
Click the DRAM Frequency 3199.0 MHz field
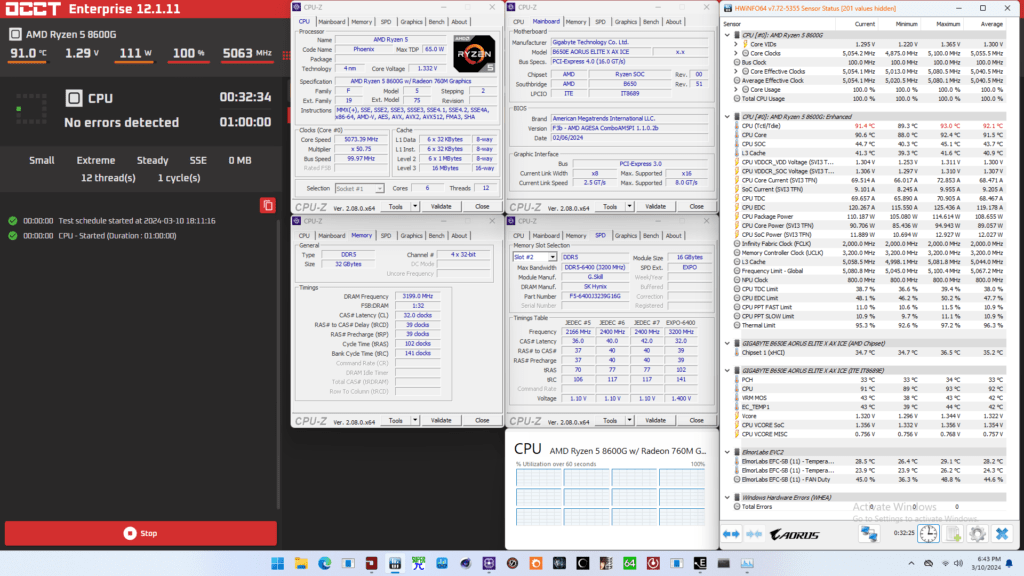click(418, 296)
